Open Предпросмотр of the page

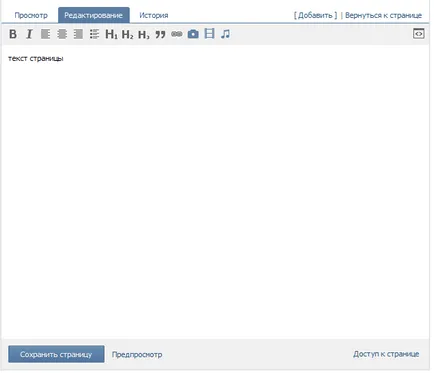point(137,354)
